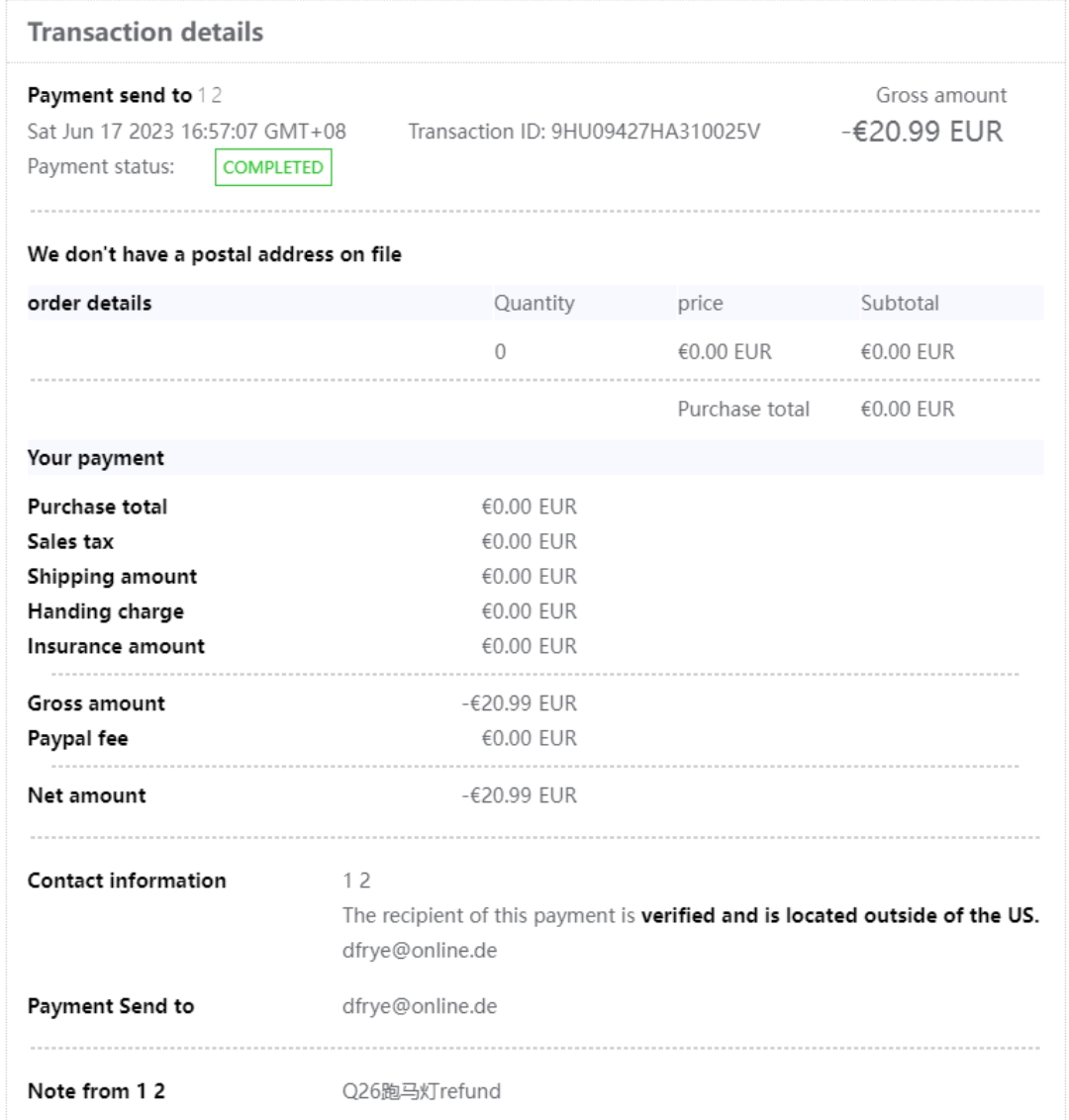The image size is (1069, 1120).
Task: Click the Insurance amount label
Action: pos(116,646)
